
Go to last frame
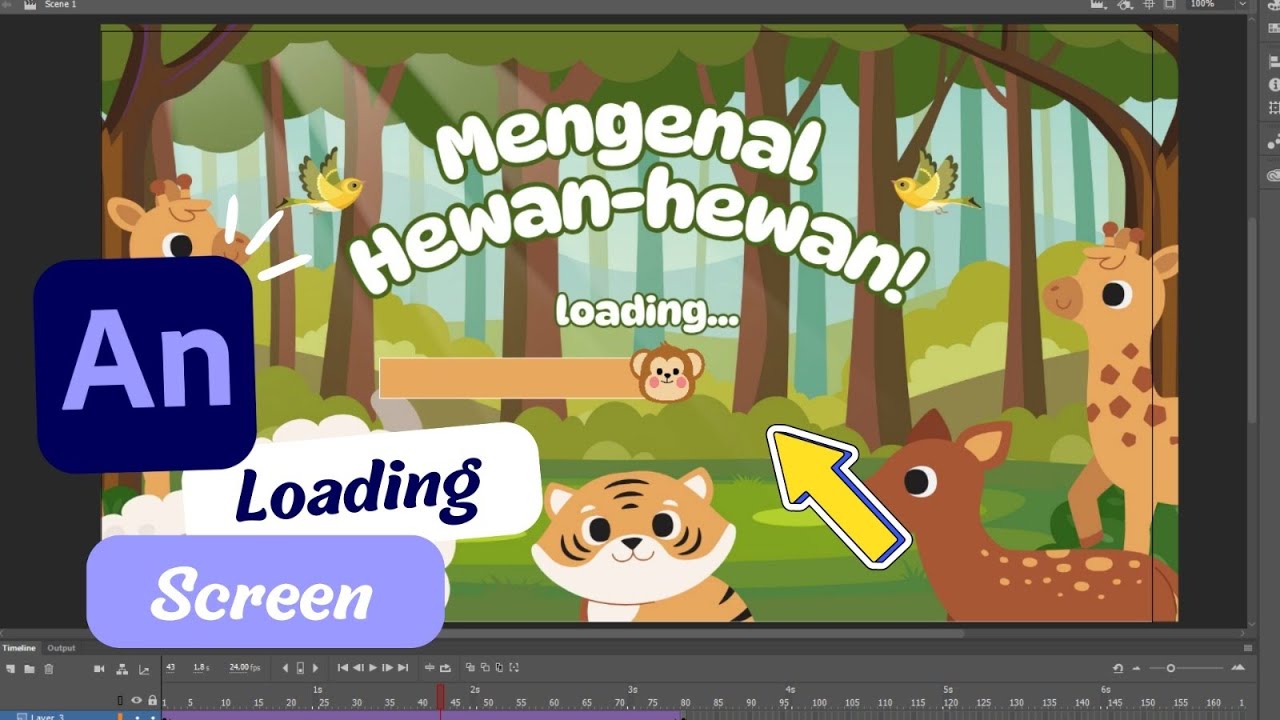point(403,668)
